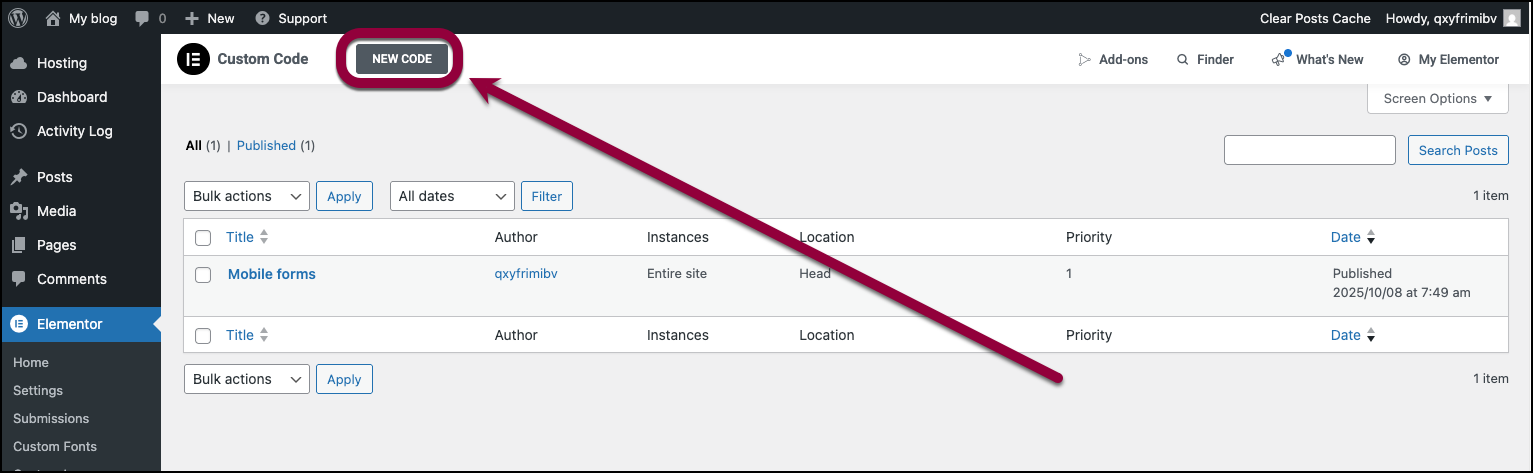Open the All dates filter dropdown
Viewport: 1533px width, 473px height.
452,196
